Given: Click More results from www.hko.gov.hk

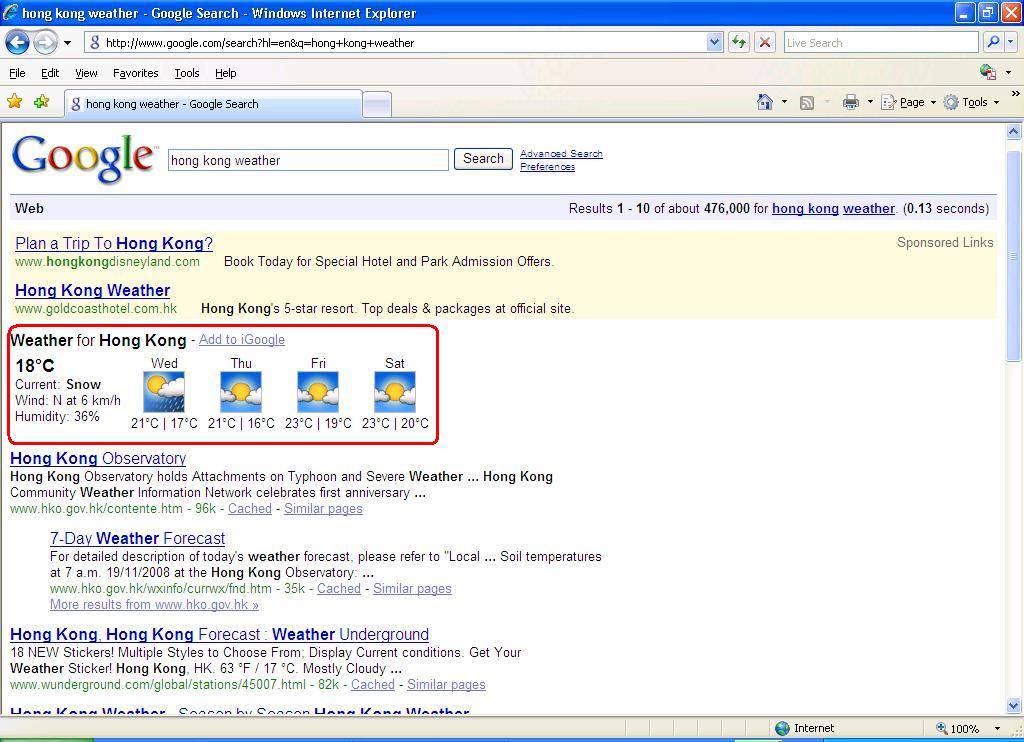Looking at the screenshot, I should [x=154, y=605].
